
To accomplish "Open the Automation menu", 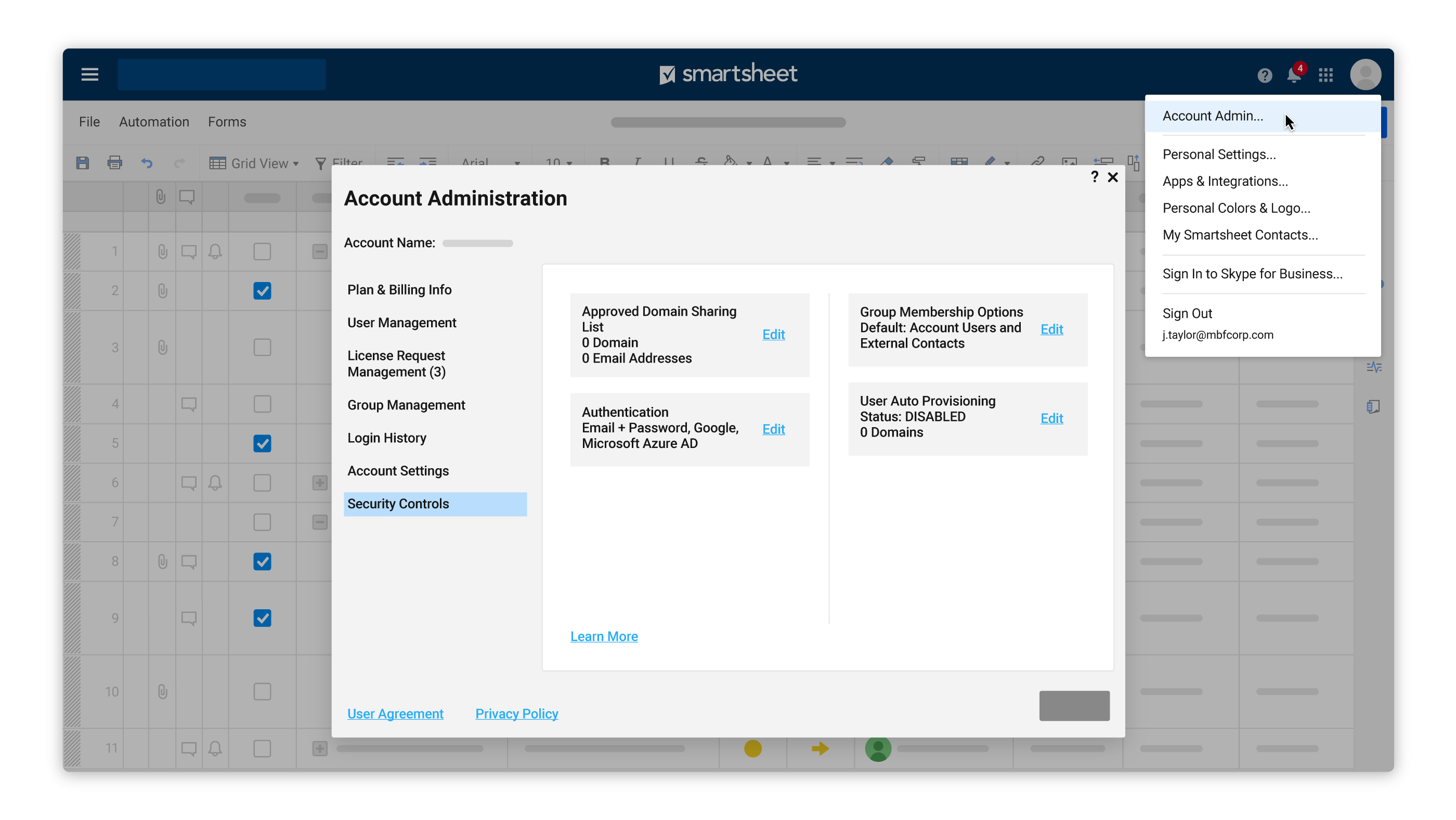I will (154, 122).
